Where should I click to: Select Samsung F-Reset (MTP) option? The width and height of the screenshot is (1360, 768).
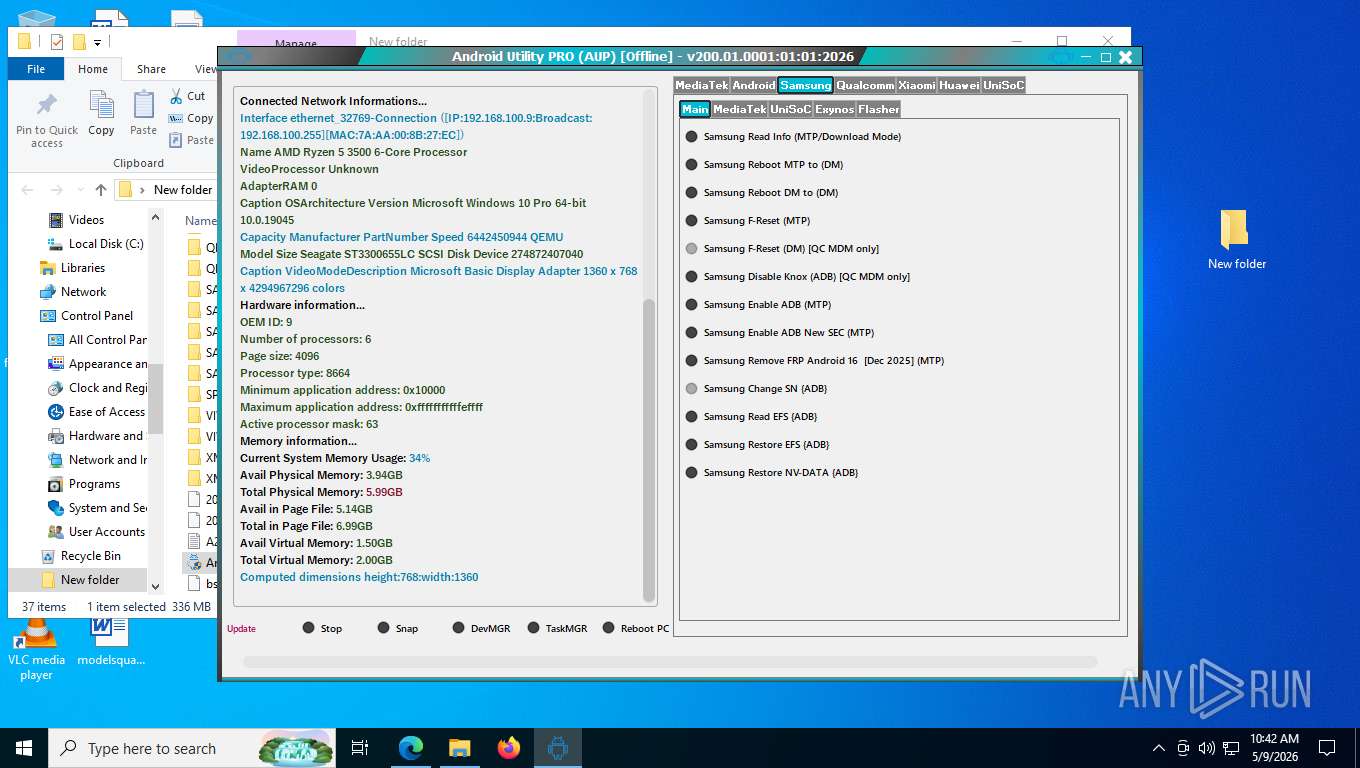pyautogui.click(x=748, y=221)
